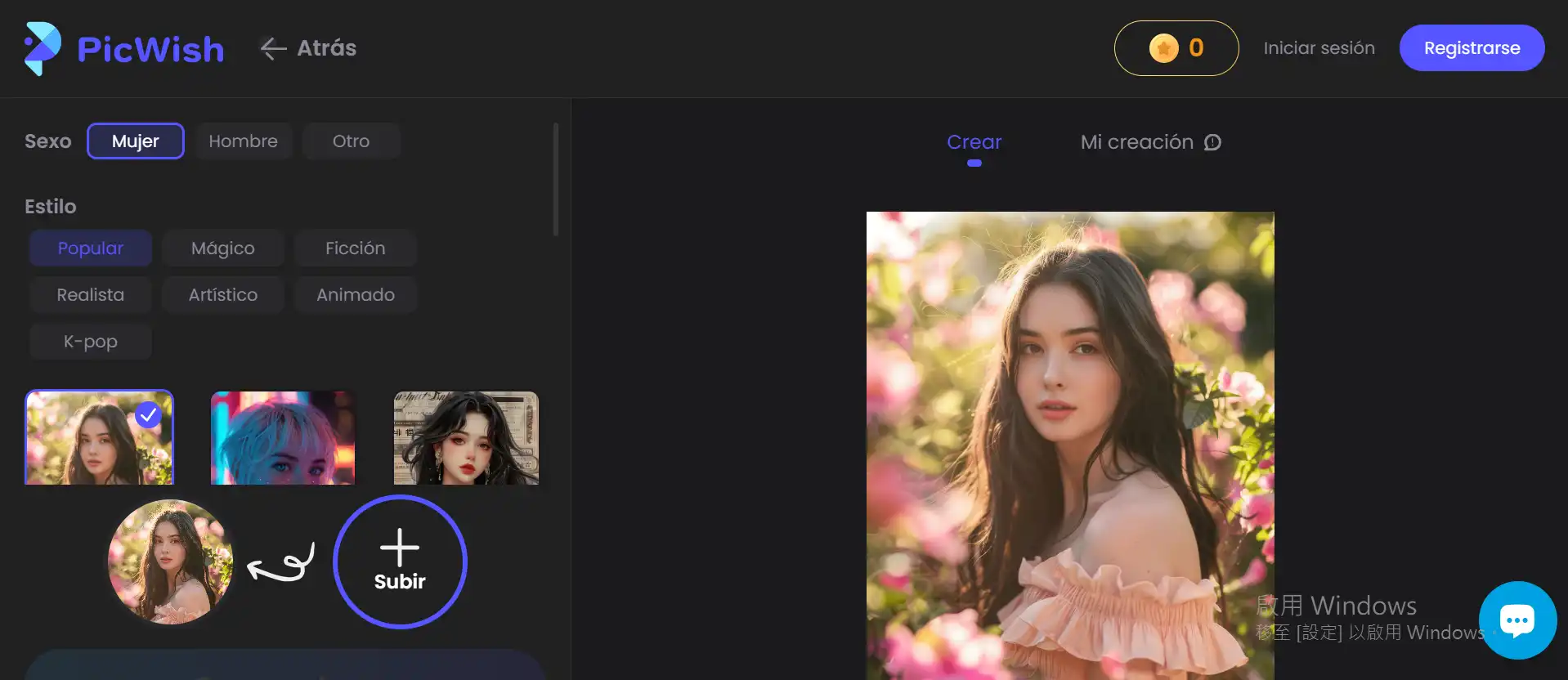Select Mujer gender option
This screenshot has width=1568, height=680.
(136, 141)
